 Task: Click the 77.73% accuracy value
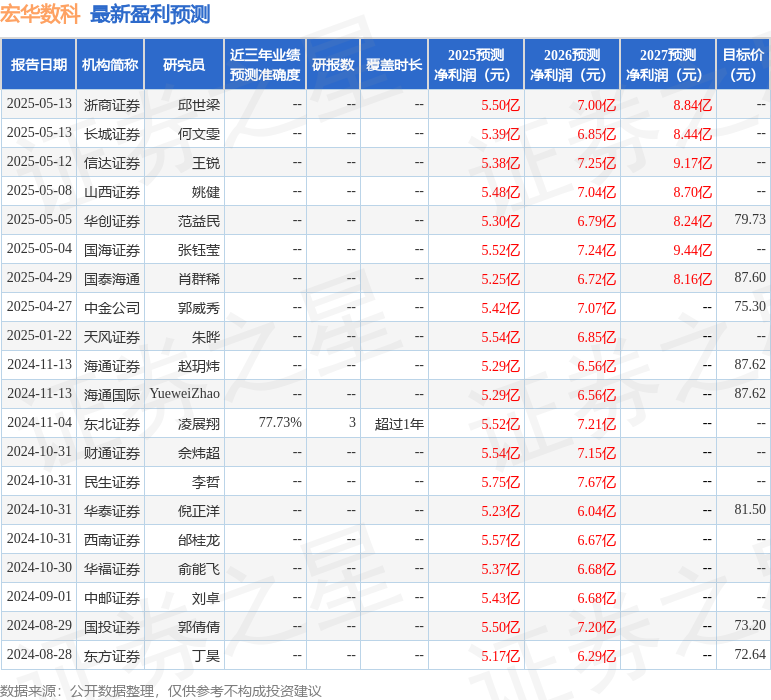(280, 423)
